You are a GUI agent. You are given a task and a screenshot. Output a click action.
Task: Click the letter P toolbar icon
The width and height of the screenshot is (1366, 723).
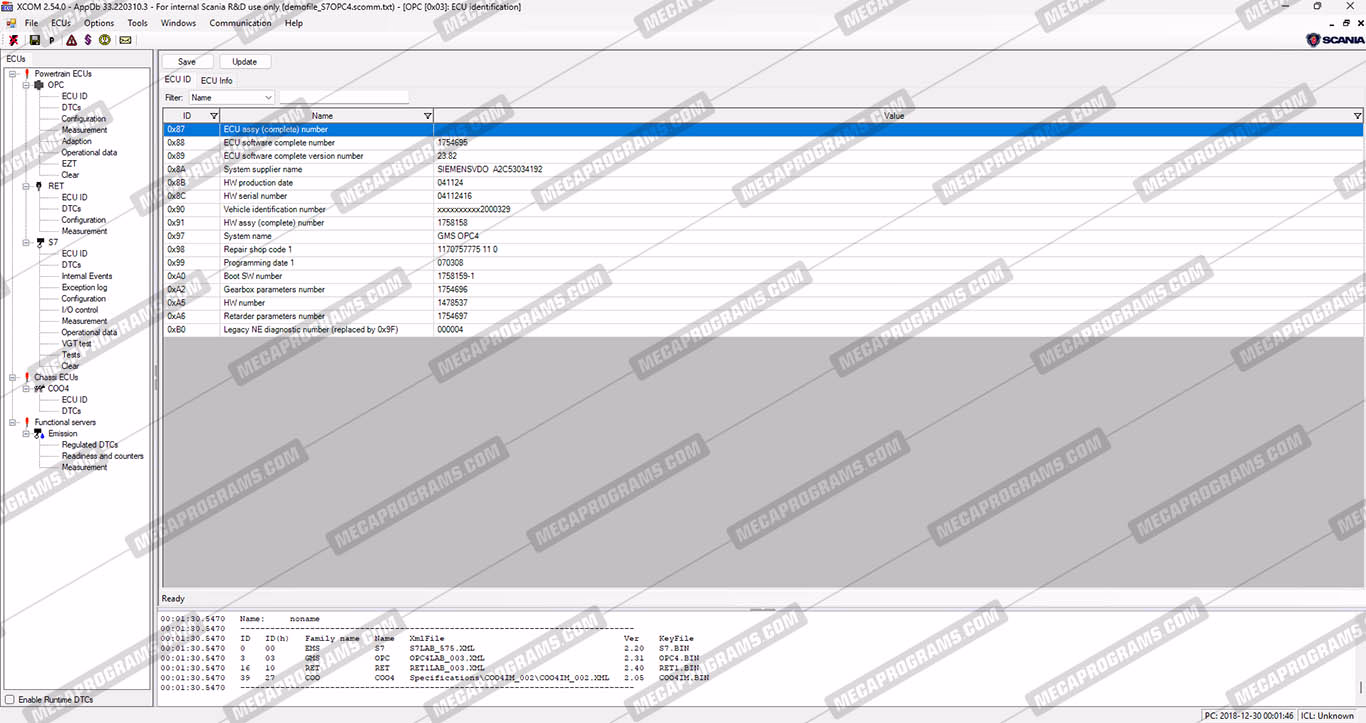52,40
